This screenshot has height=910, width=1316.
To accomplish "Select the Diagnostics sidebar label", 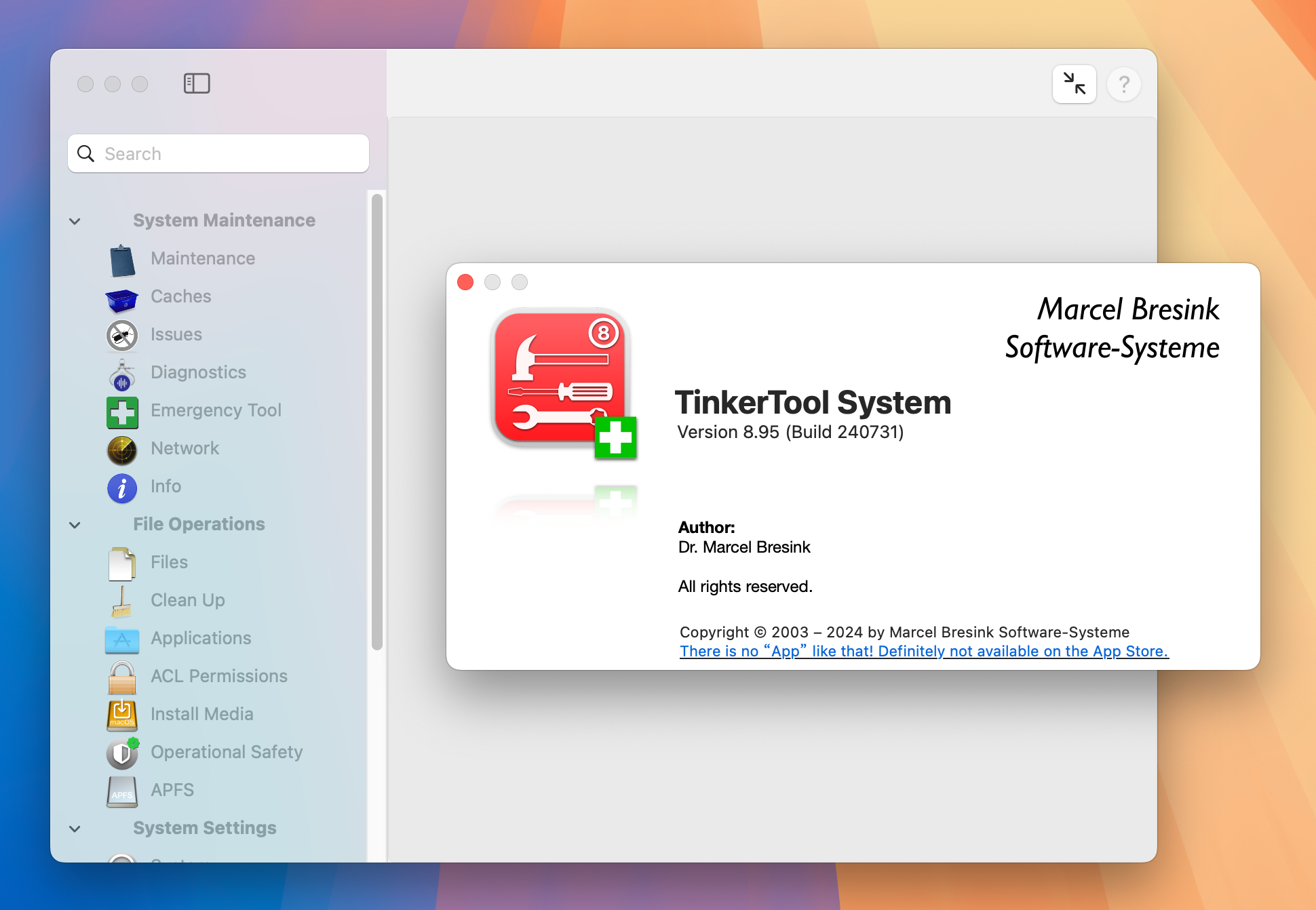I will click(198, 372).
